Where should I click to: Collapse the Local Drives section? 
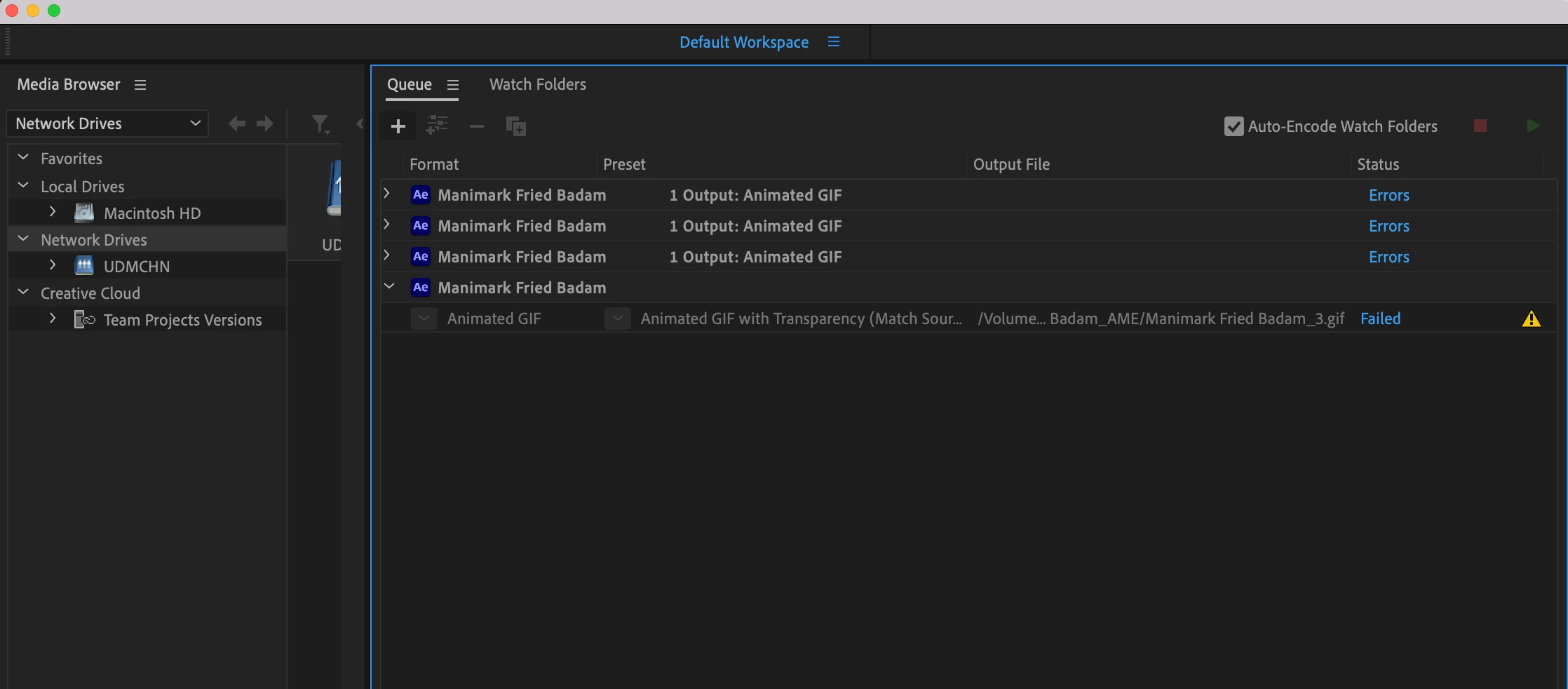point(23,186)
